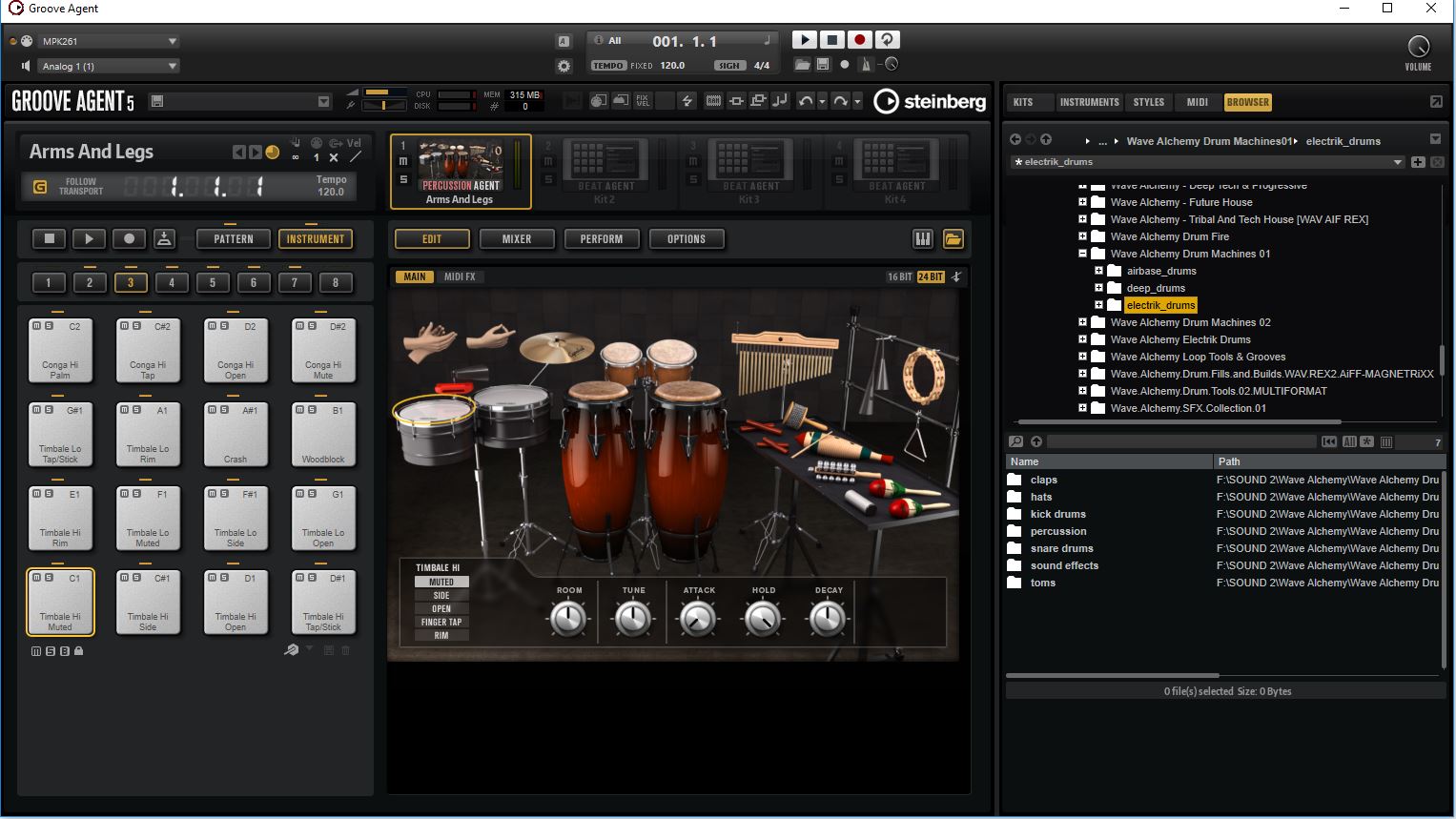Toggle the loop button in the top transport
The width and height of the screenshot is (1456, 819).
click(x=887, y=40)
